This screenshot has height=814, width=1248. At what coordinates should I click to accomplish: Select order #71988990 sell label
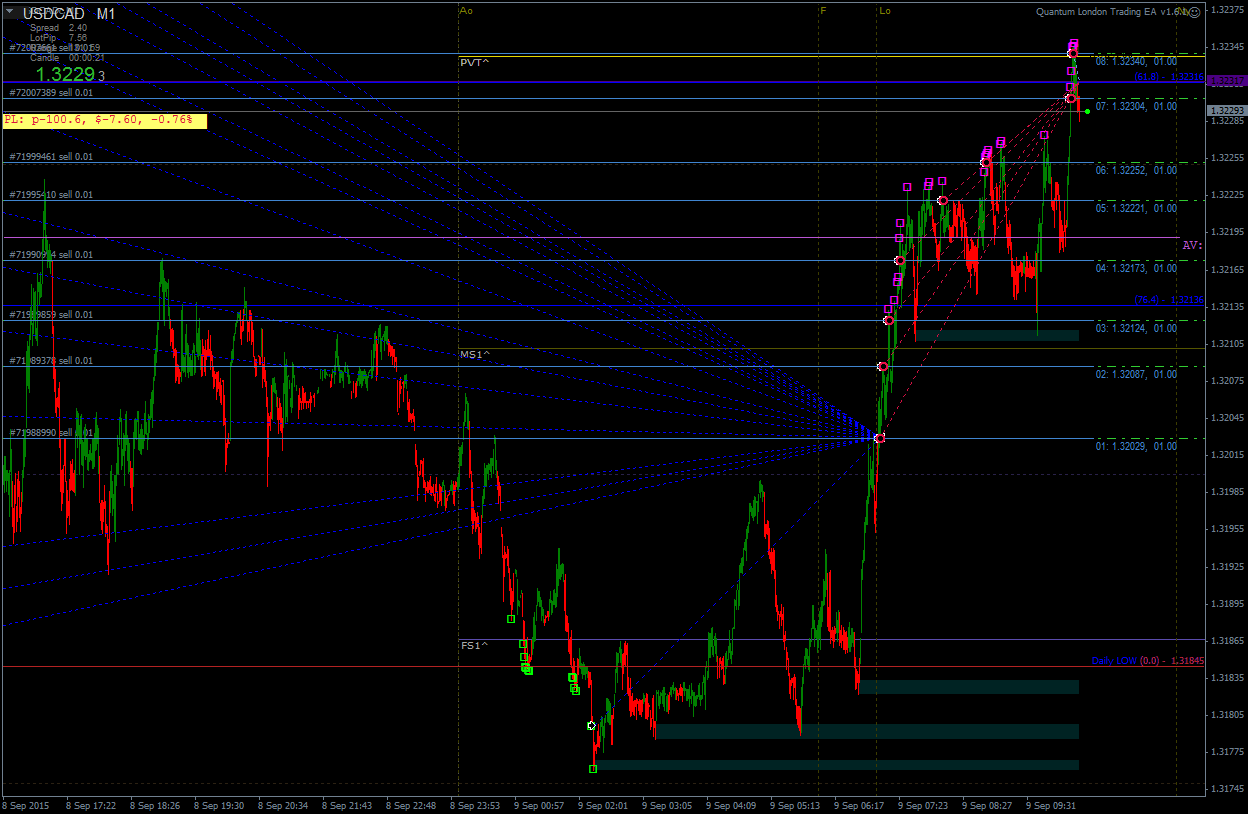pos(51,433)
